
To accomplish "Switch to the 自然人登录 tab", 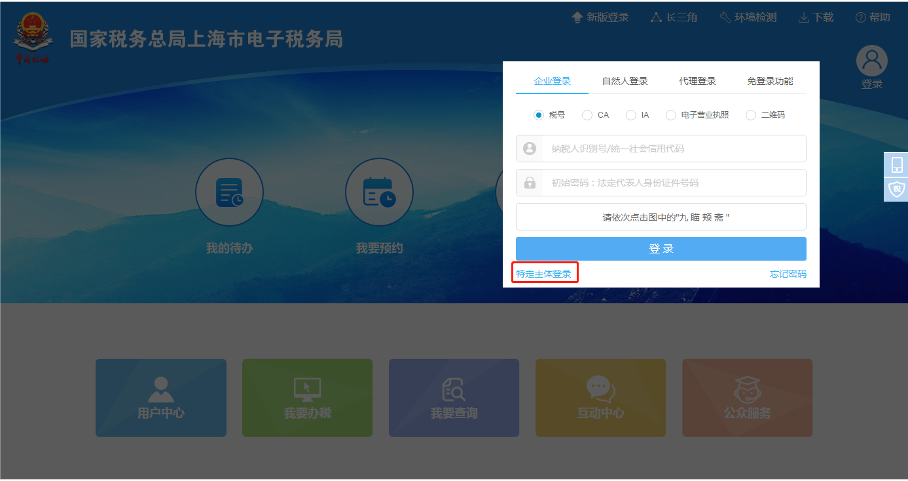I will 625,81.
